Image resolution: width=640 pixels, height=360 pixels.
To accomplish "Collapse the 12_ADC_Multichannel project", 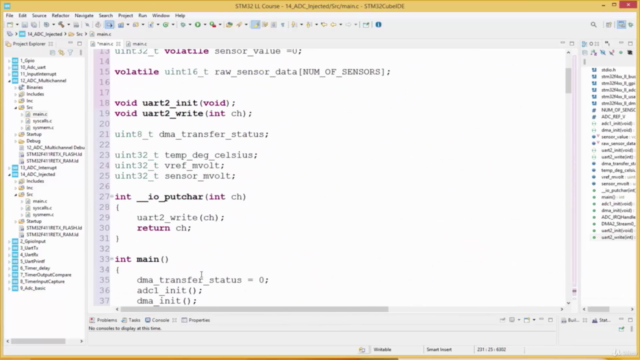I will coord(9,81).
